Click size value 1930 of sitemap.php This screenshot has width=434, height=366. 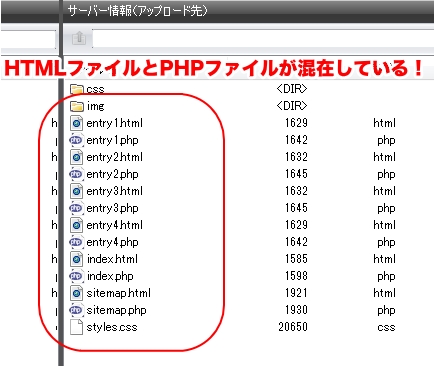[296, 310]
